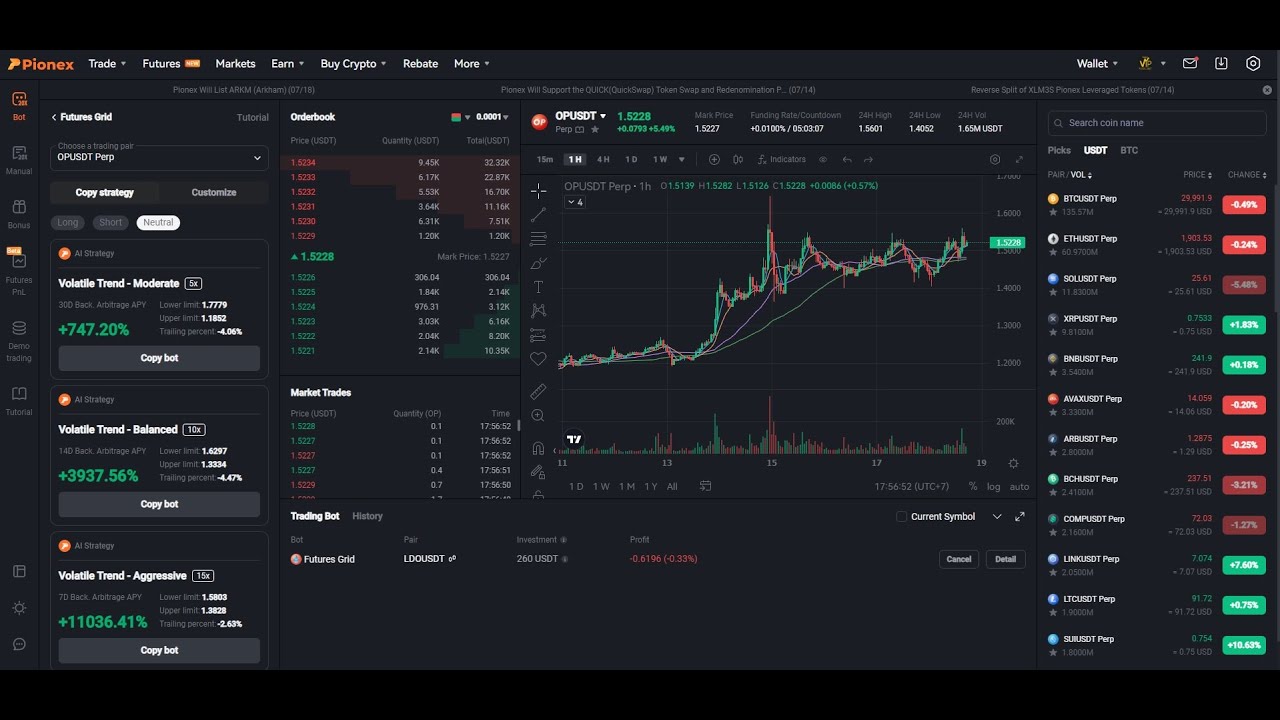Image resolution: width=1280 pixels, height=720 pixels.
Task: Open the chat support icon in sidebar
Action: [x=19, y=644]
